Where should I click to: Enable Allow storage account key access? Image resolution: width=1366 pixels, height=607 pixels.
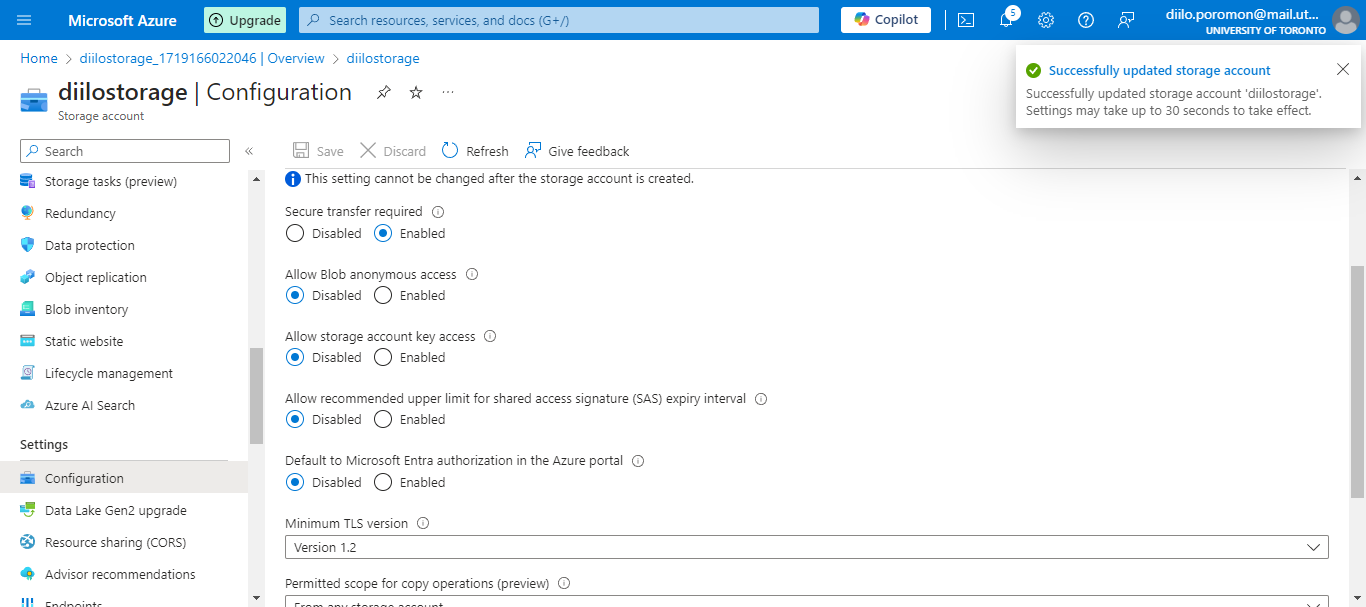click(382, 357)
